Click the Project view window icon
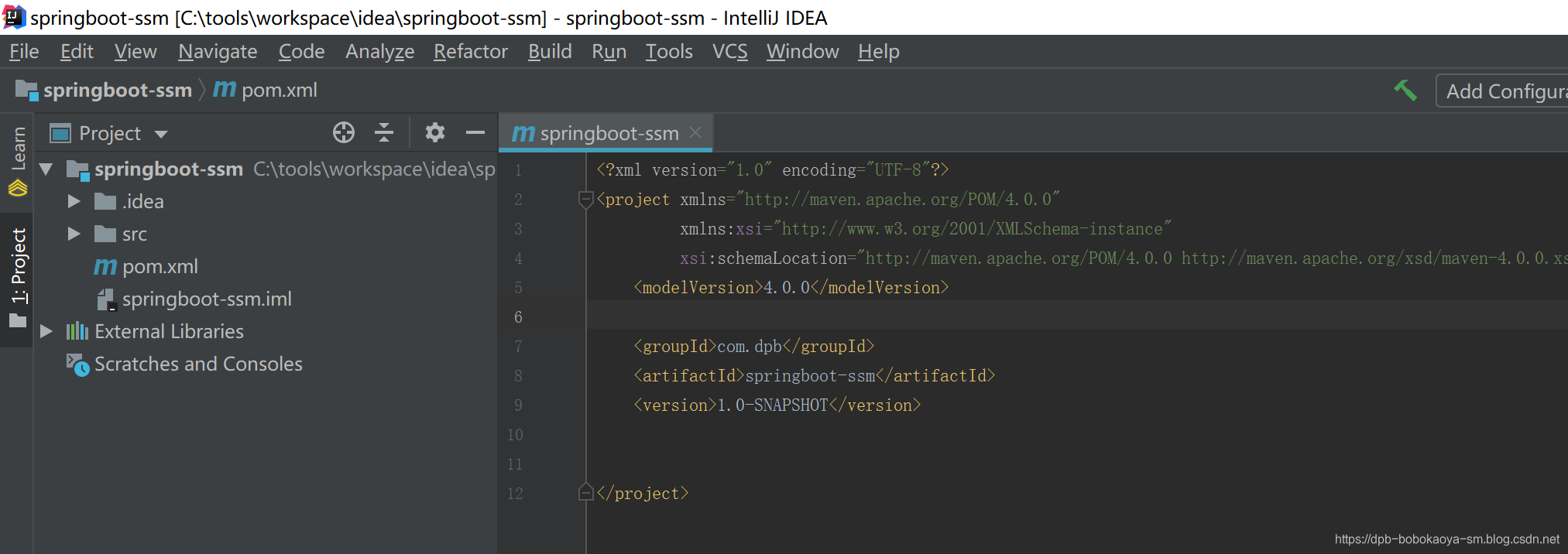 pos(60,133)
